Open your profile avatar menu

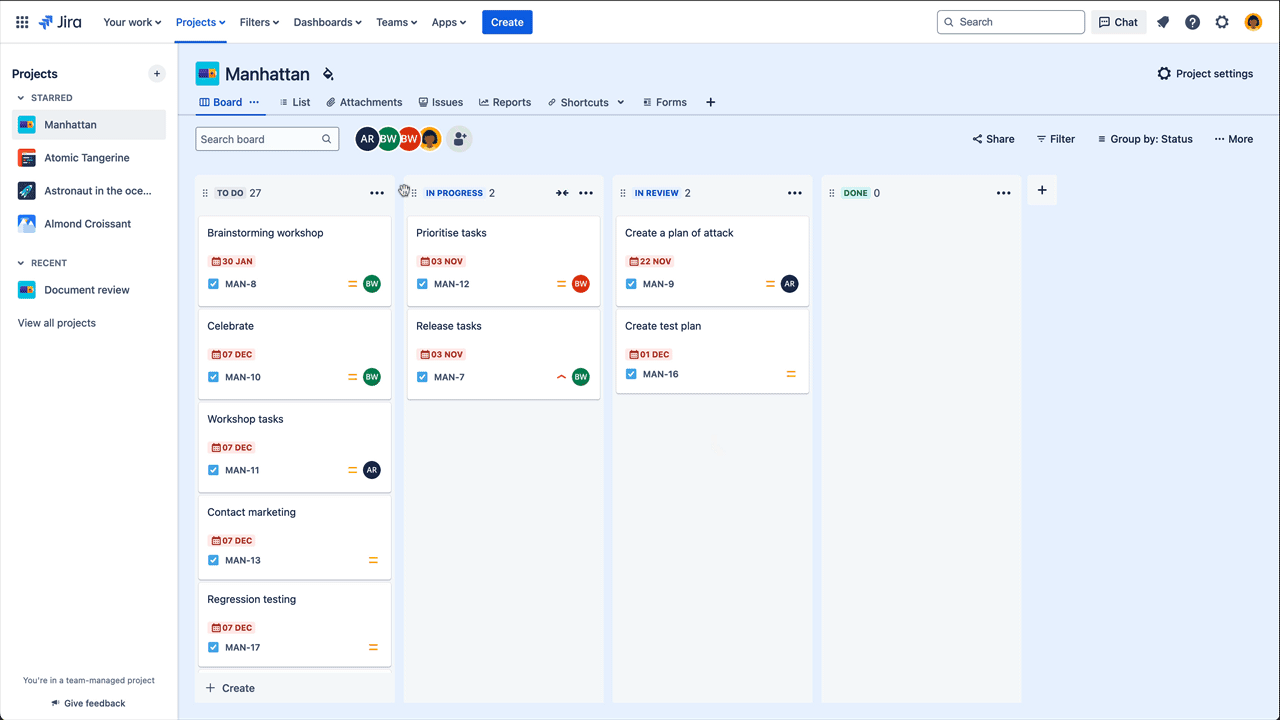(1253, 22)
